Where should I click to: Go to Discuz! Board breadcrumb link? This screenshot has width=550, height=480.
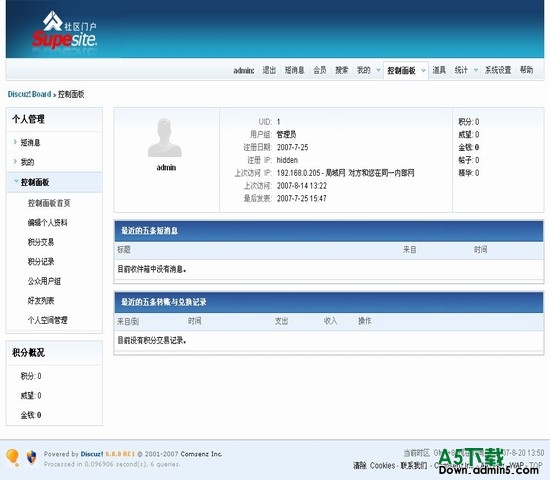pos(29,94)
